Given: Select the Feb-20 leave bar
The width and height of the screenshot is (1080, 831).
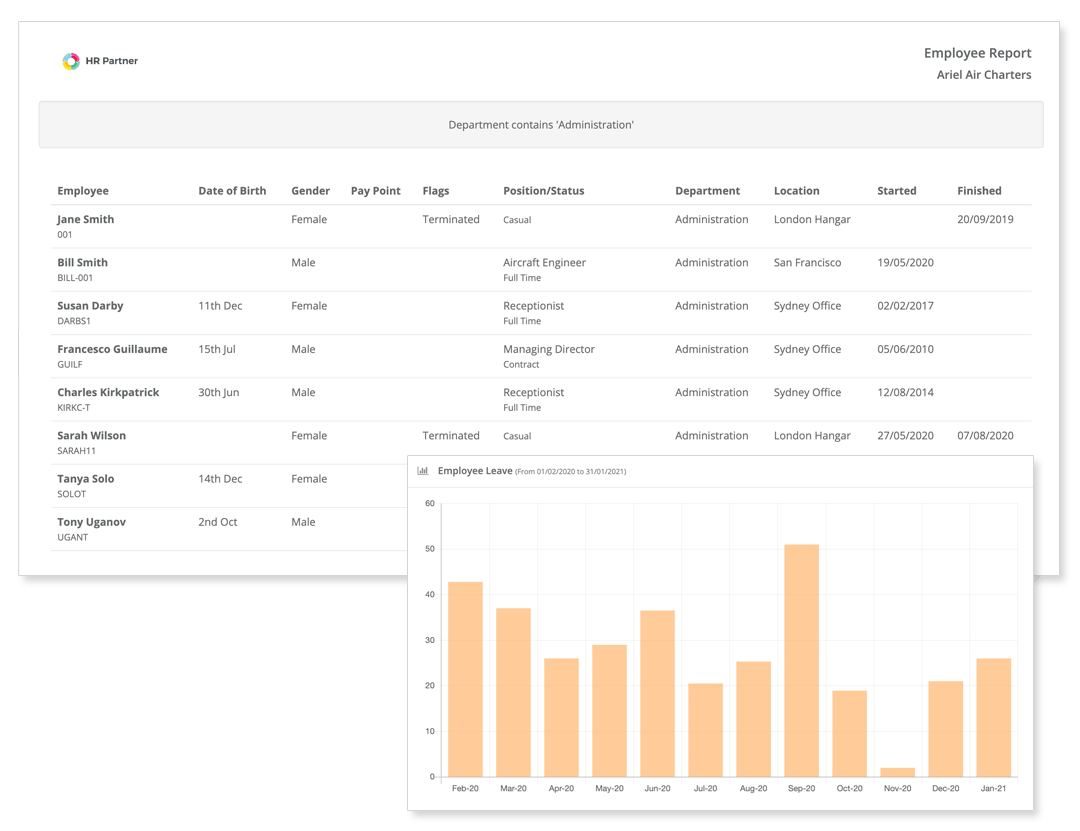Looking at the screenshot, I should [x=465, y=680].
